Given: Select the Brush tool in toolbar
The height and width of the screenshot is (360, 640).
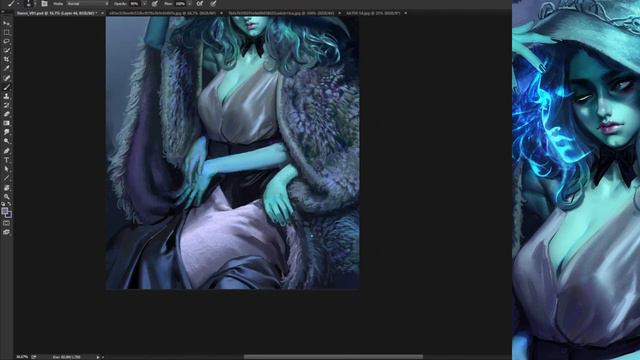Looking at the screenshot, I should point(7,87).
